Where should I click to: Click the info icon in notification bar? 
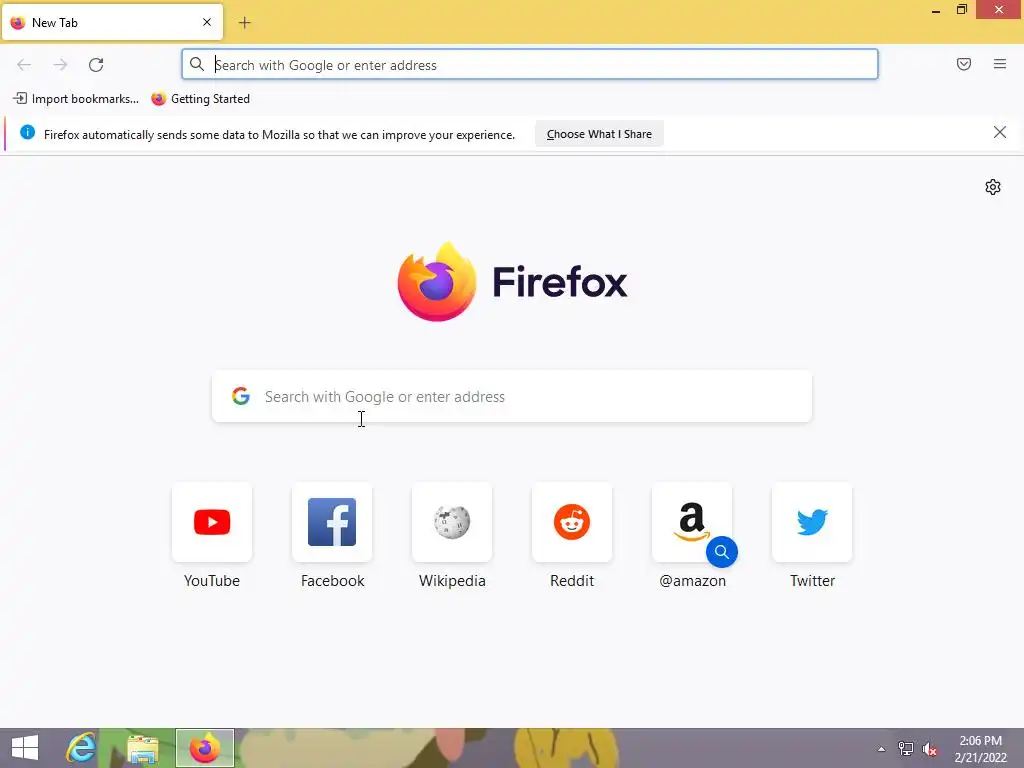(x=27, y=133)
